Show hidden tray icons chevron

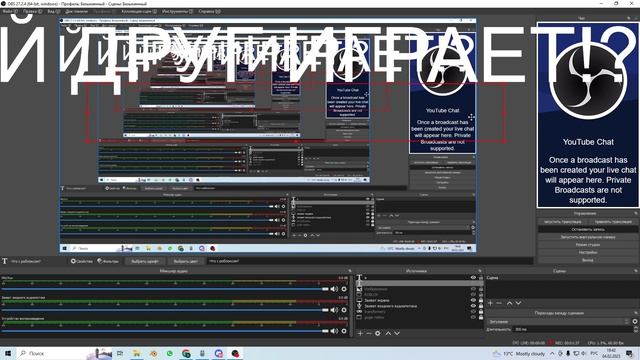point(552,353)
